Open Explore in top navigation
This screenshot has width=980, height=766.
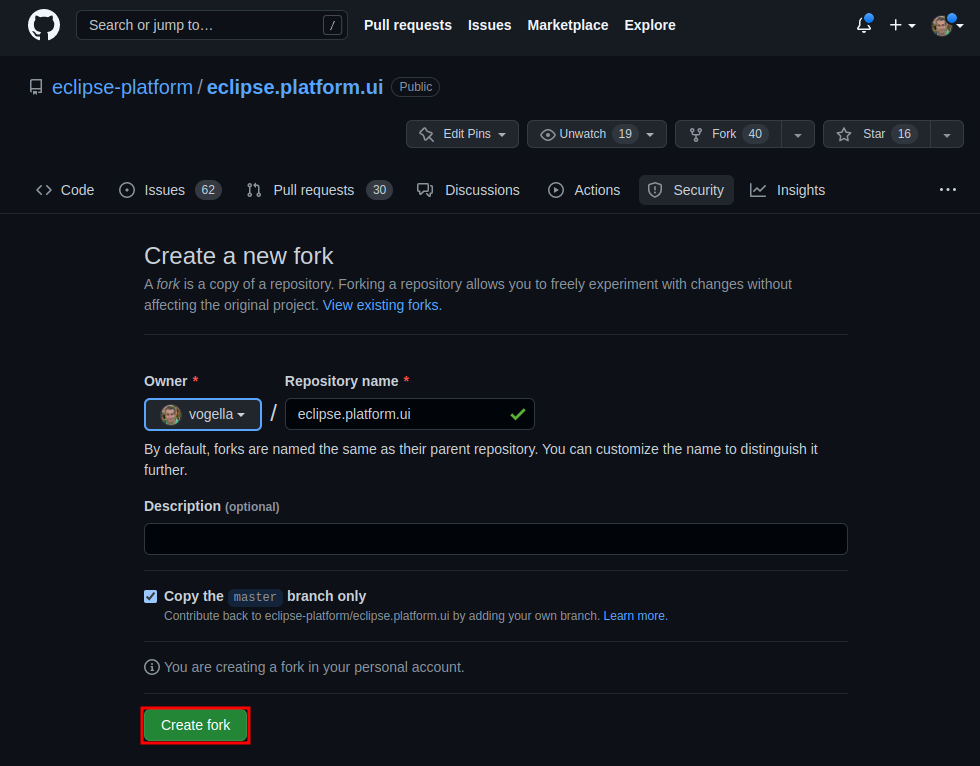[649, 25]
